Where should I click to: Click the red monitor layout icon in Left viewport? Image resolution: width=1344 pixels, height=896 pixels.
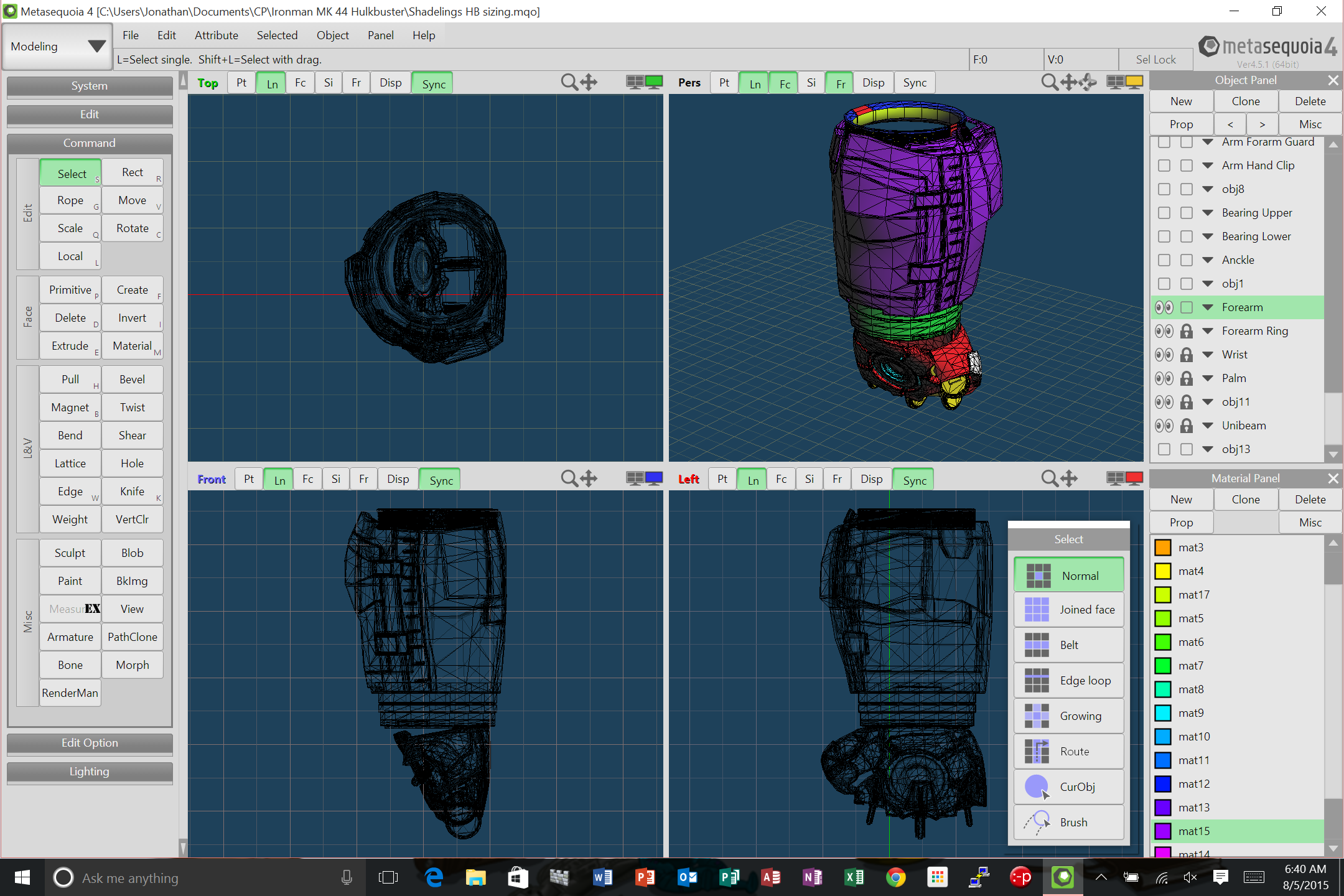(1134, 478)
